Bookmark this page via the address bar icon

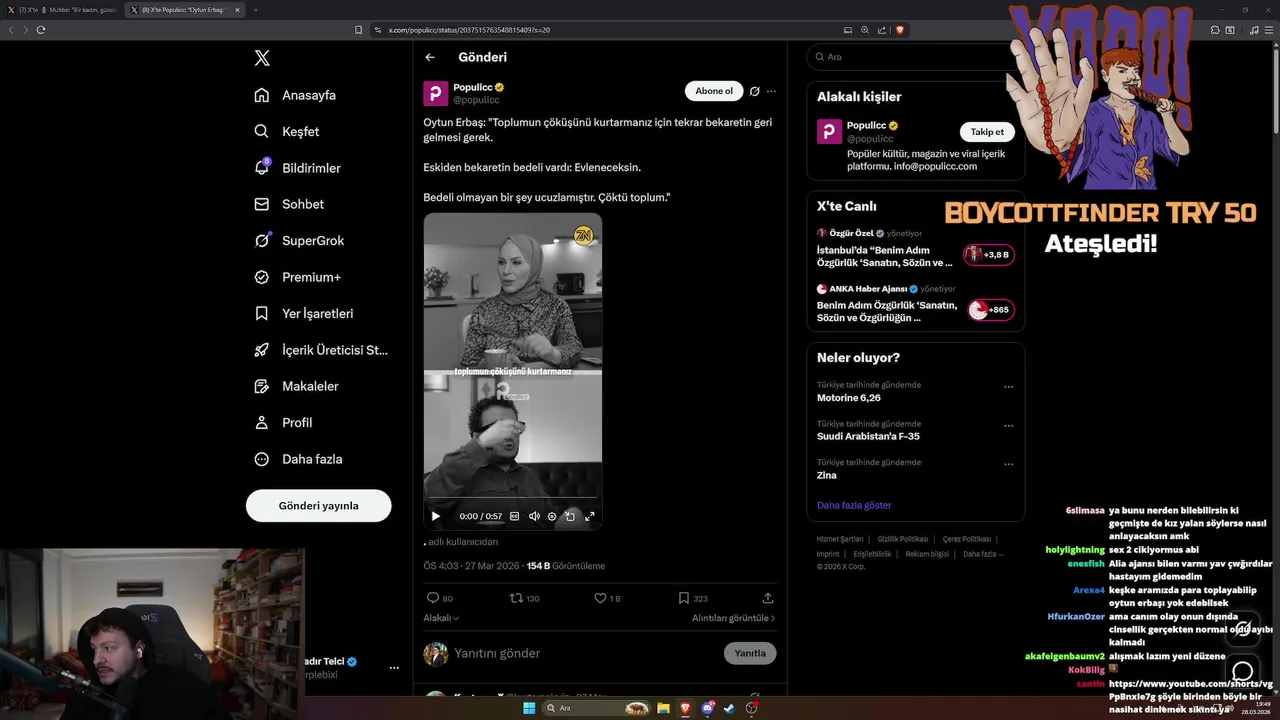[x=359, y=30]
